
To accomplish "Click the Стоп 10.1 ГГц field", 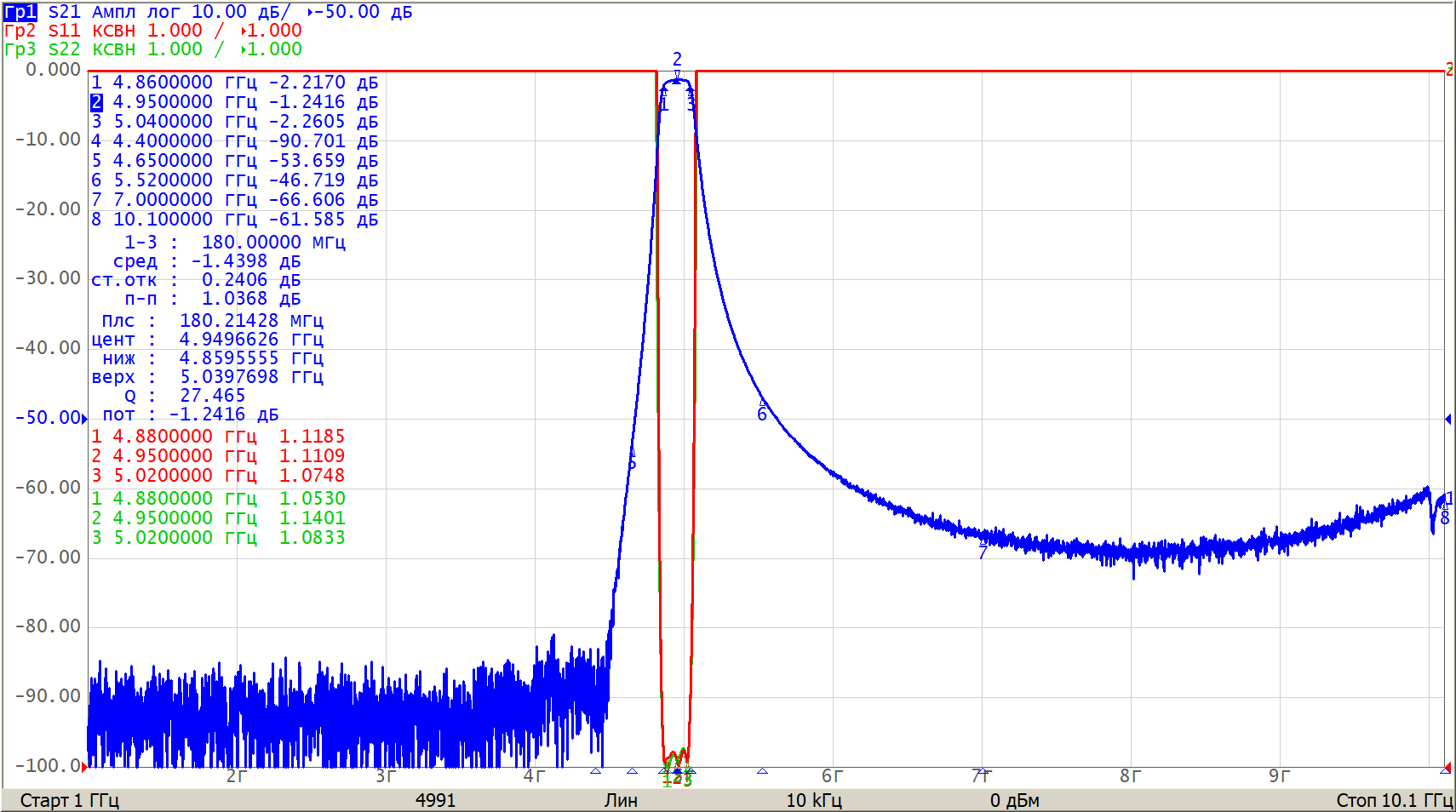I will (x=1393, y=800).
